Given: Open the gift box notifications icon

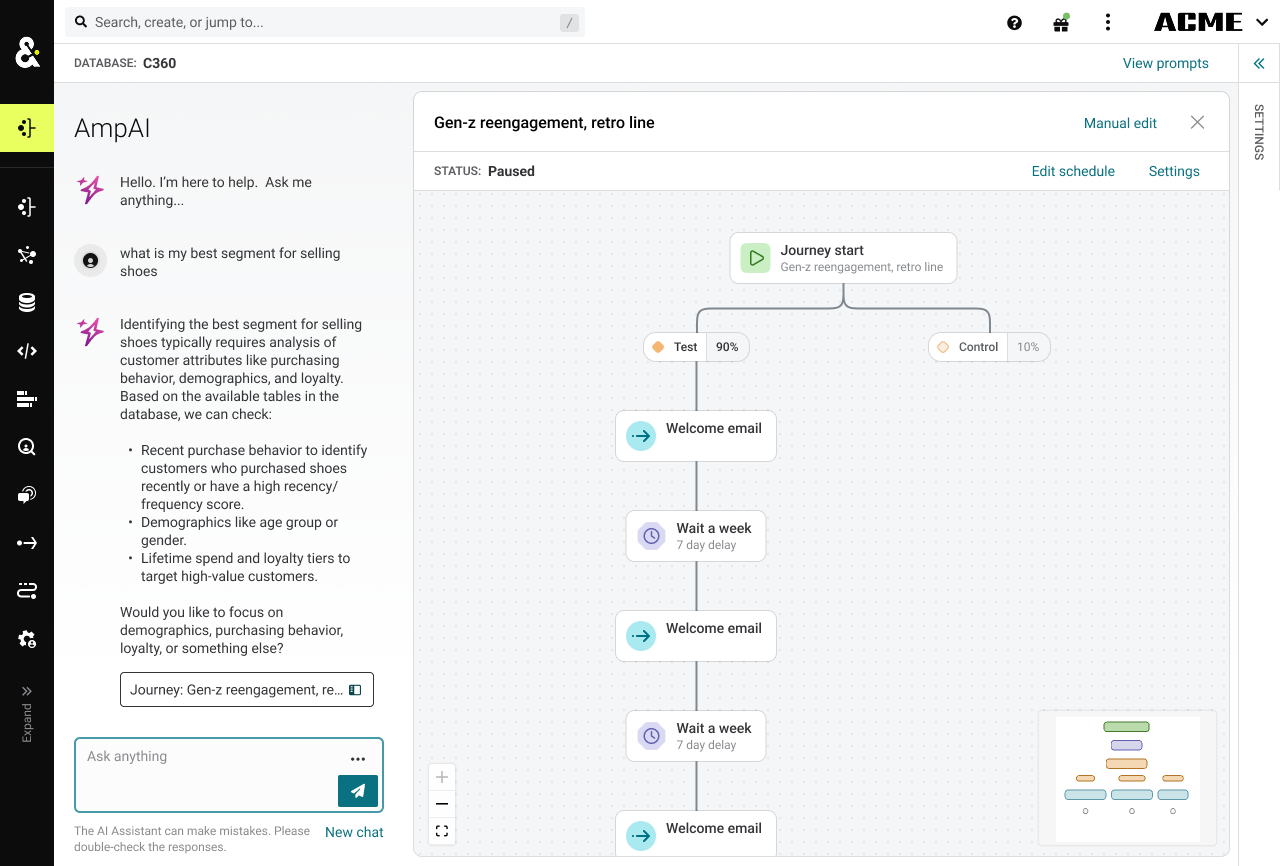Looking at the screenshot, I should pos(1061,23).
